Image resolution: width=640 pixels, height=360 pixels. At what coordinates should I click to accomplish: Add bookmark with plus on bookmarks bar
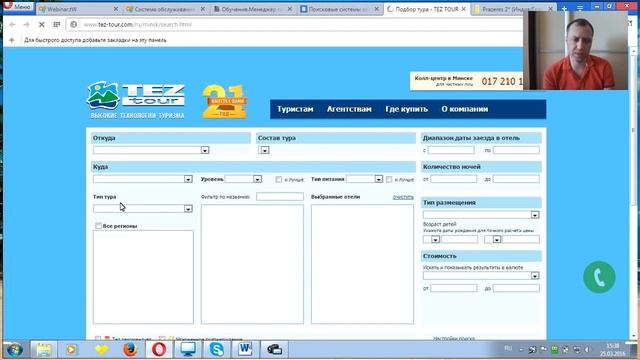pos(11,40)
